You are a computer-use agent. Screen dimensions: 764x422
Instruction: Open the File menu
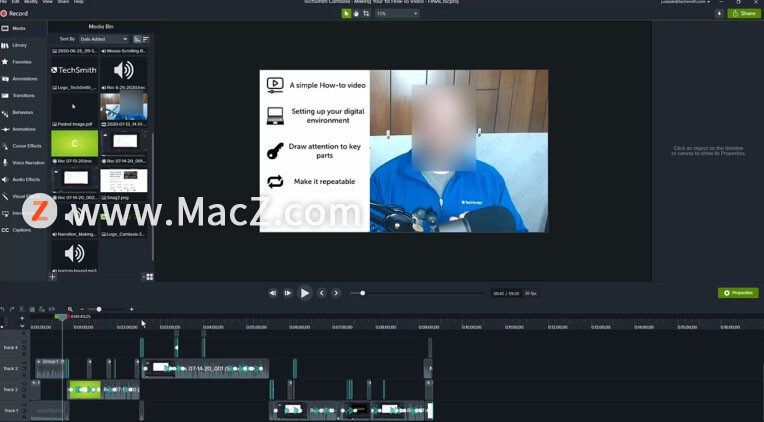point(3,2)
